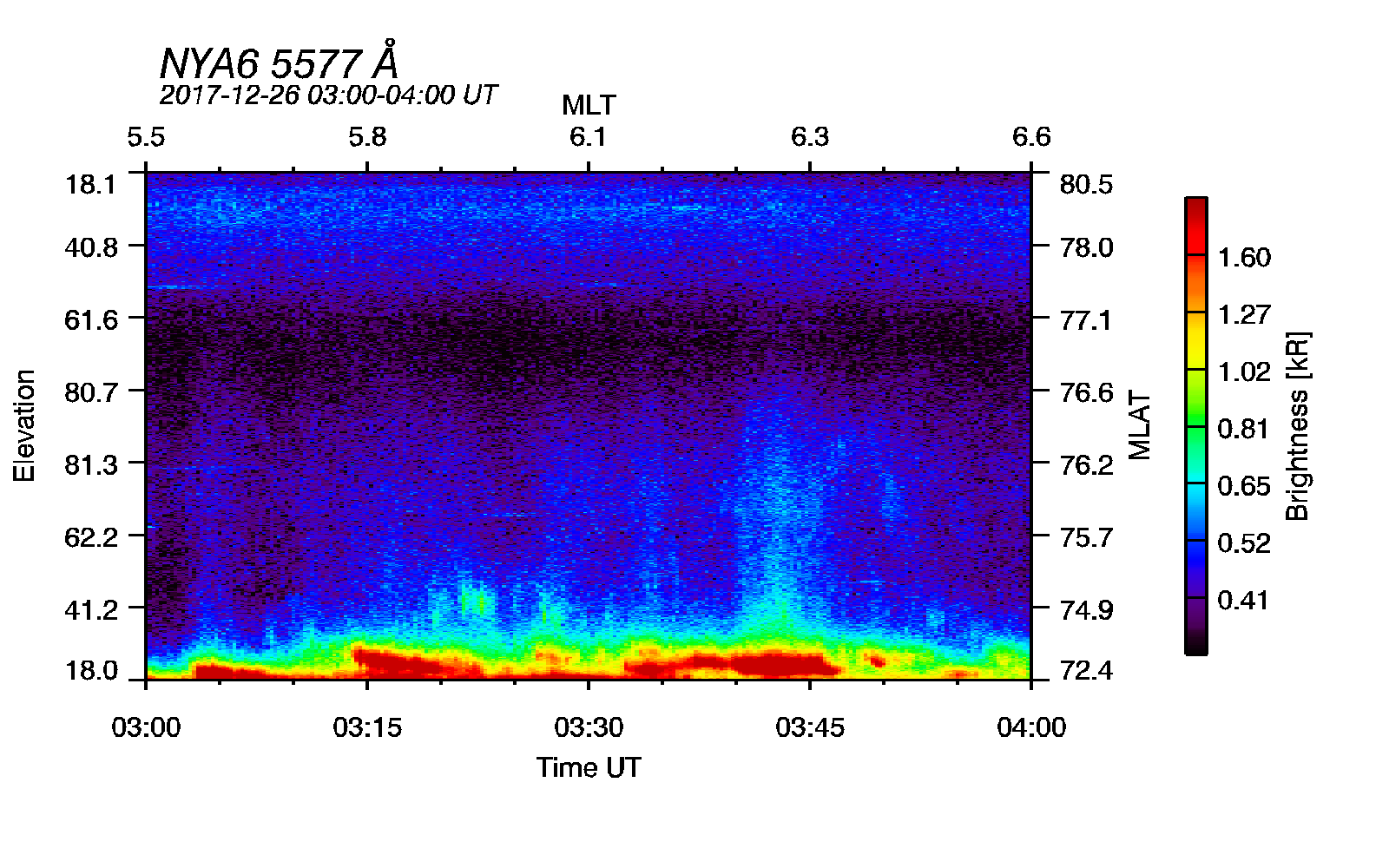This screenshot has width=1389, height=868.
Task: Click the 61.6 elevation tick label
Action: tap(91, 320)
